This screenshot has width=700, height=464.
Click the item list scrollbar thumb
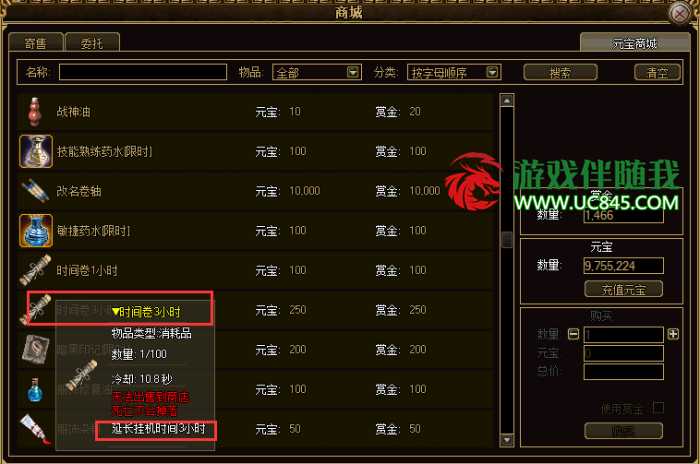[507, 239]
